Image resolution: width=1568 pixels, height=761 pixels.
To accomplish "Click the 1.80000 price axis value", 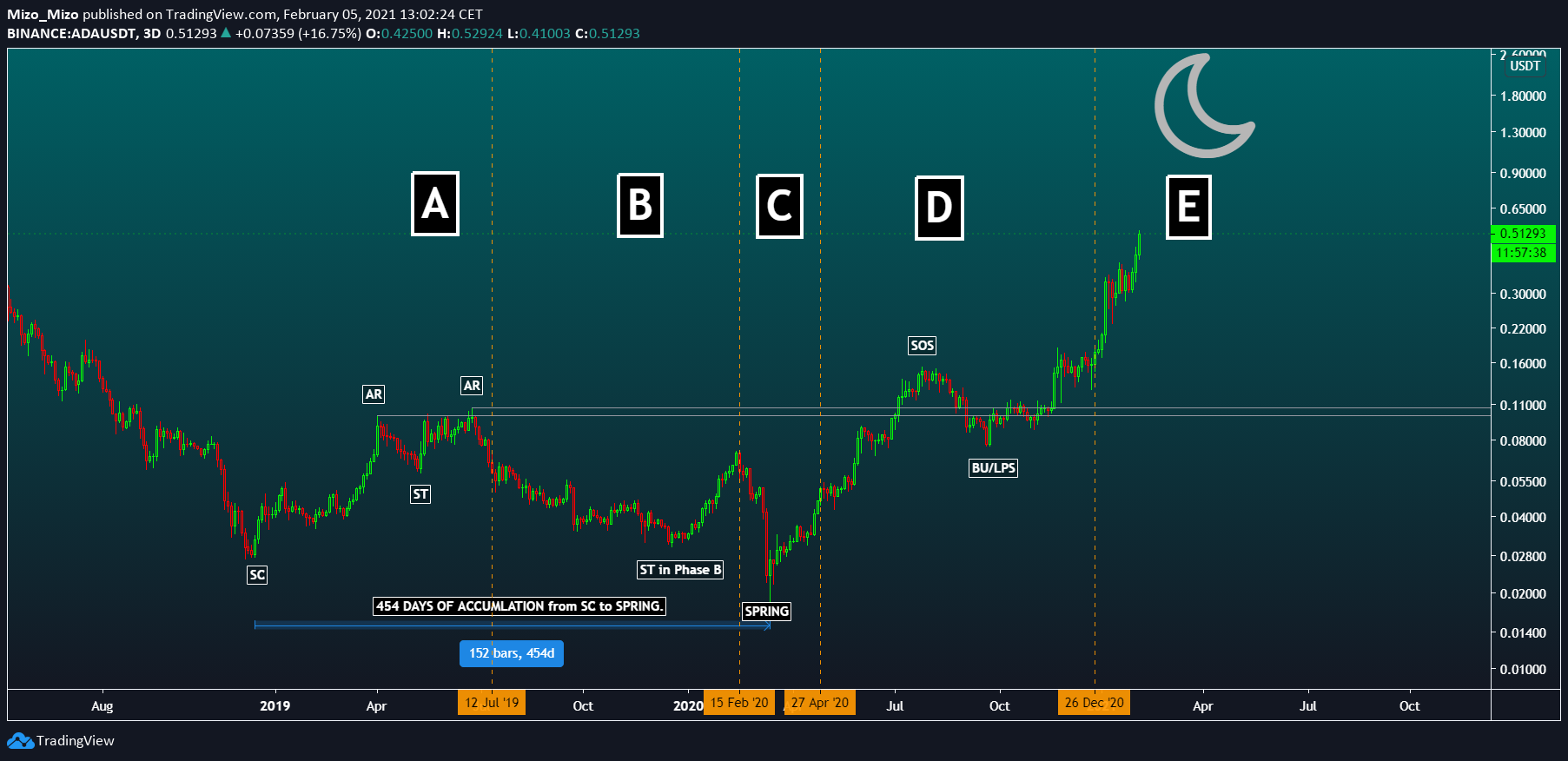I will tap(1523, 96).
